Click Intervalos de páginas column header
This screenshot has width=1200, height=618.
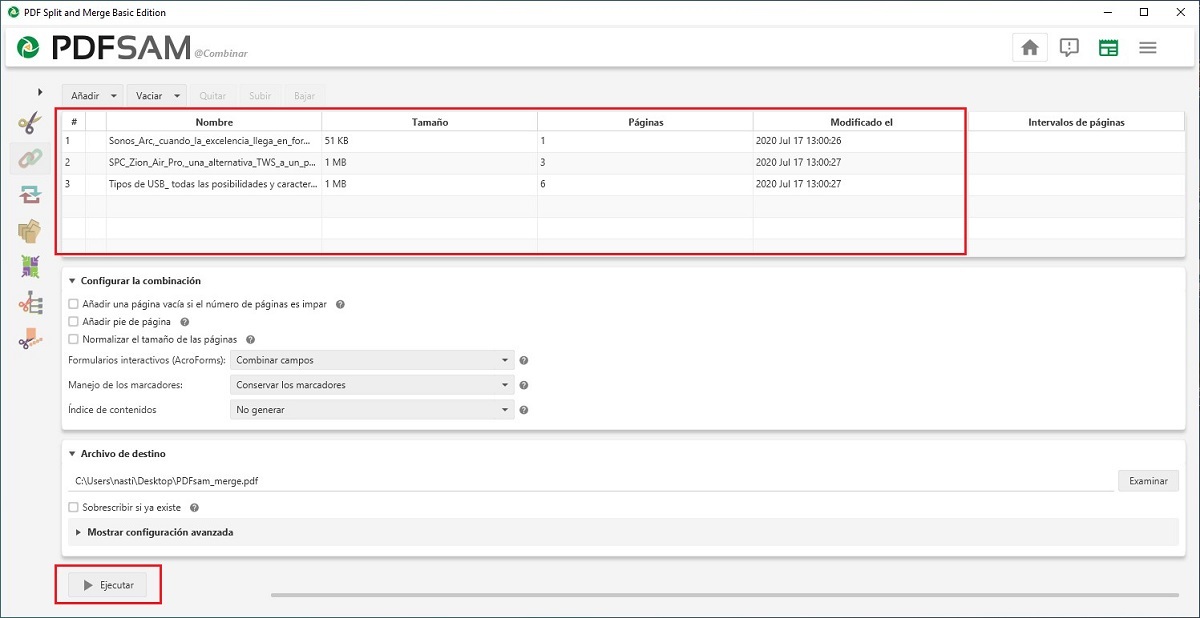click(x=1076, y=122)
